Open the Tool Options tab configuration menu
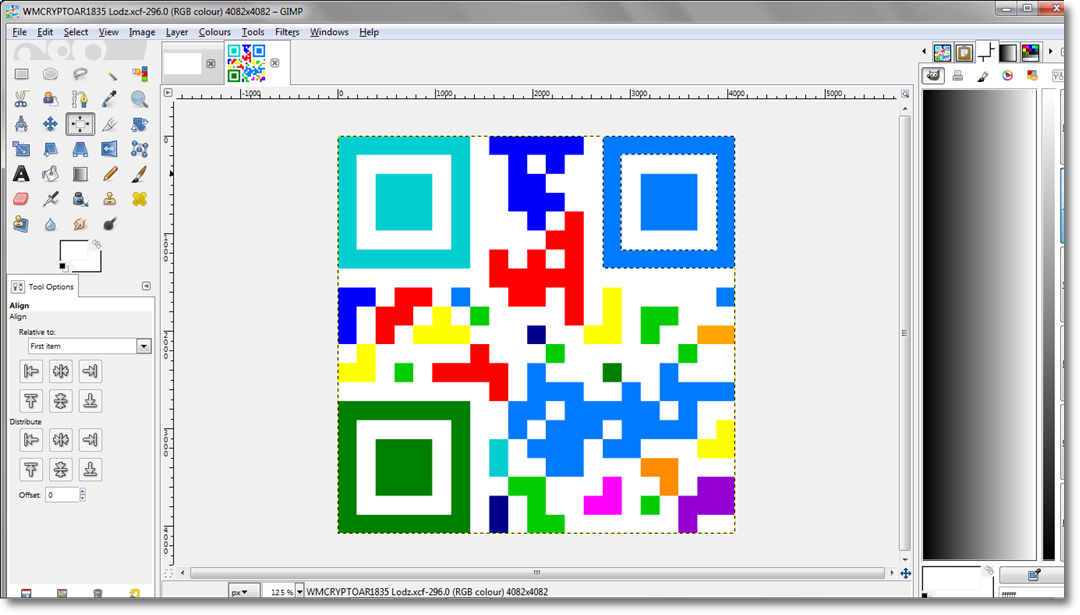This screenshot has width=1080, height=615. (x=146, y=286)
